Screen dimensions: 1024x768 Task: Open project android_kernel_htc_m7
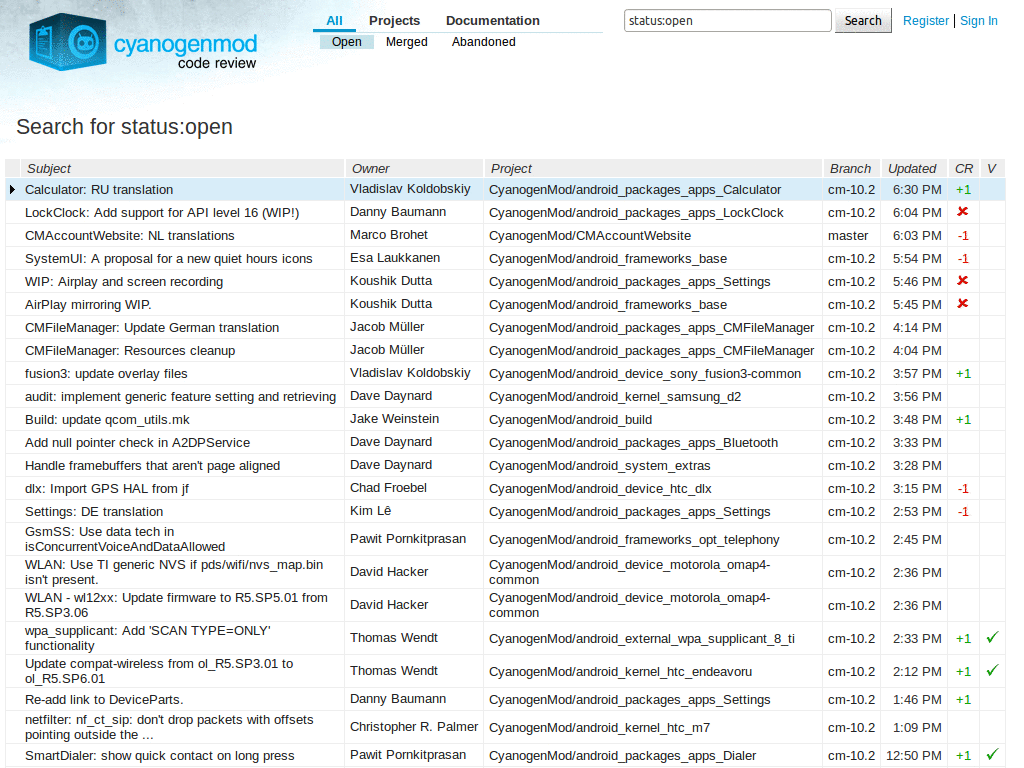(600, 728)
